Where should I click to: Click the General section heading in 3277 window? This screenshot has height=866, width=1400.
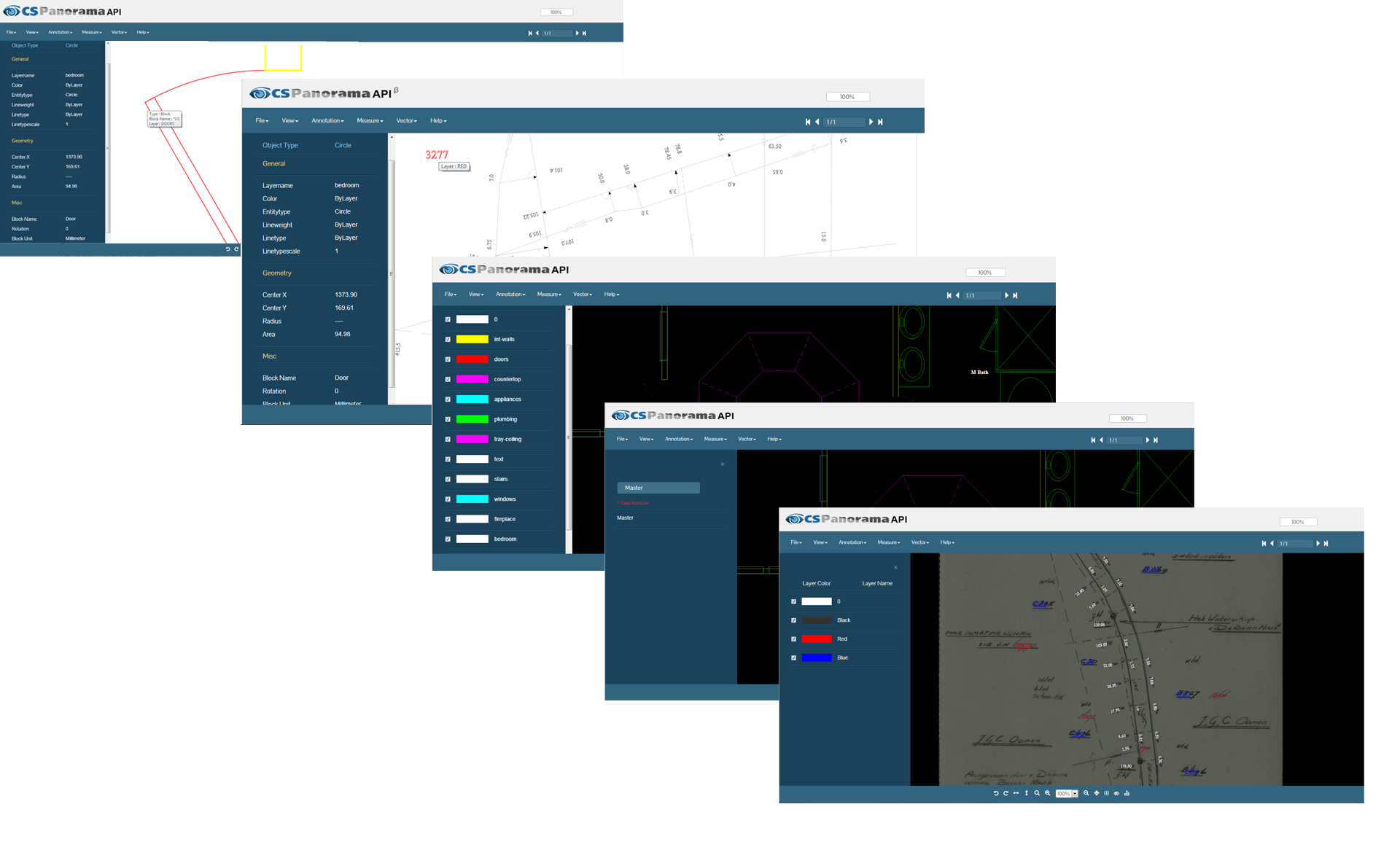coord(273,164)
